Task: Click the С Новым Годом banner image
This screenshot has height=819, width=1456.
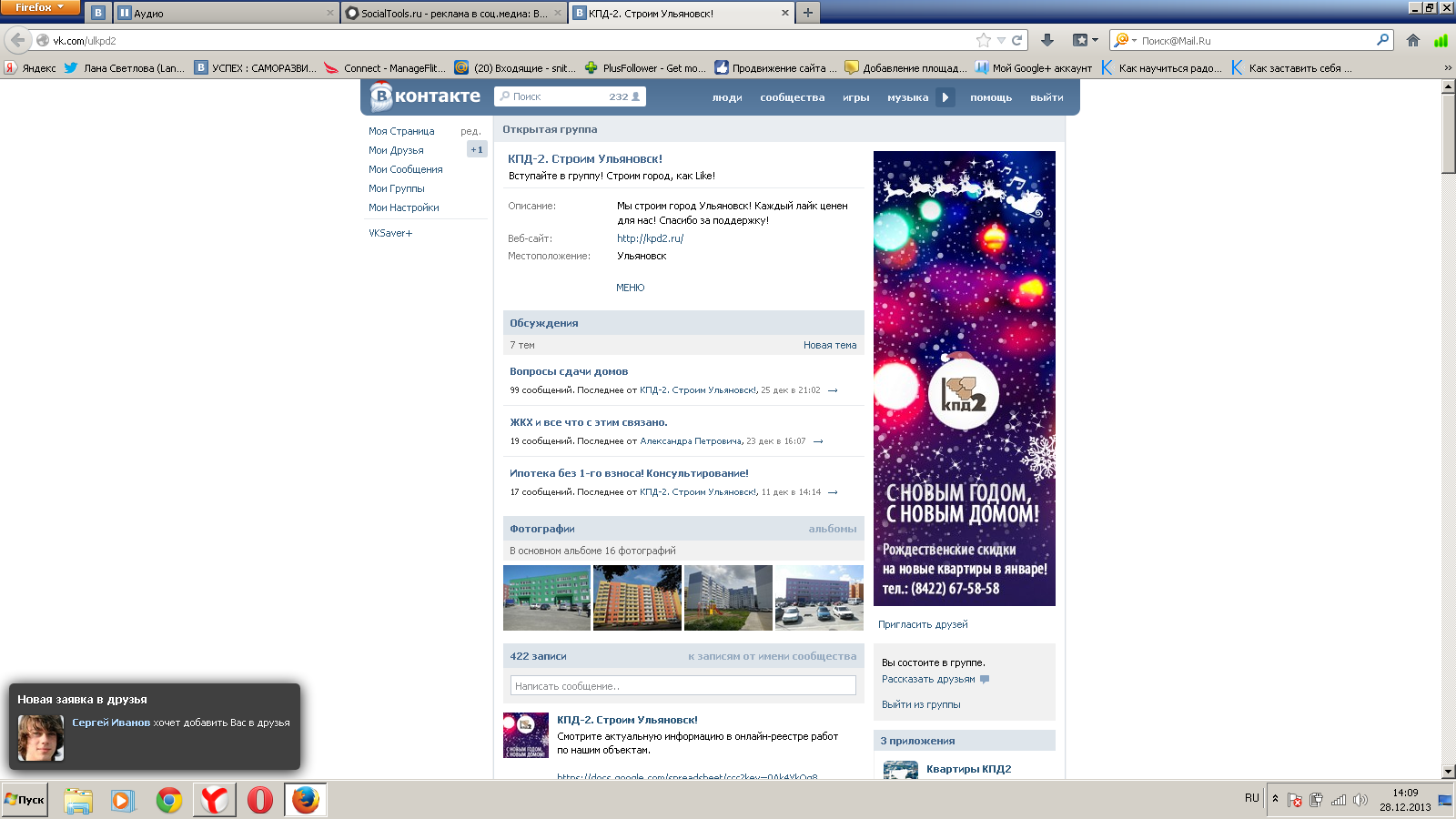Action: click(x=965, y=379)
